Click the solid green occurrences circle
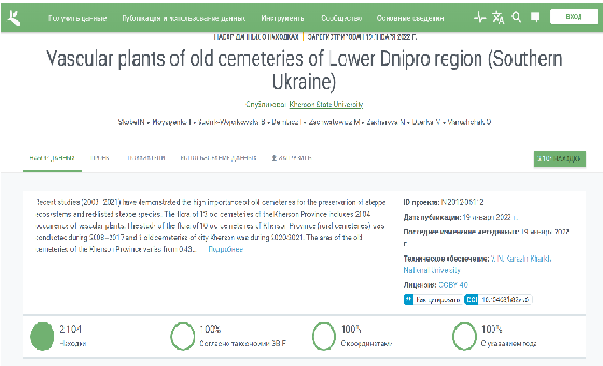603x366 pixels. tap(42, 336)
